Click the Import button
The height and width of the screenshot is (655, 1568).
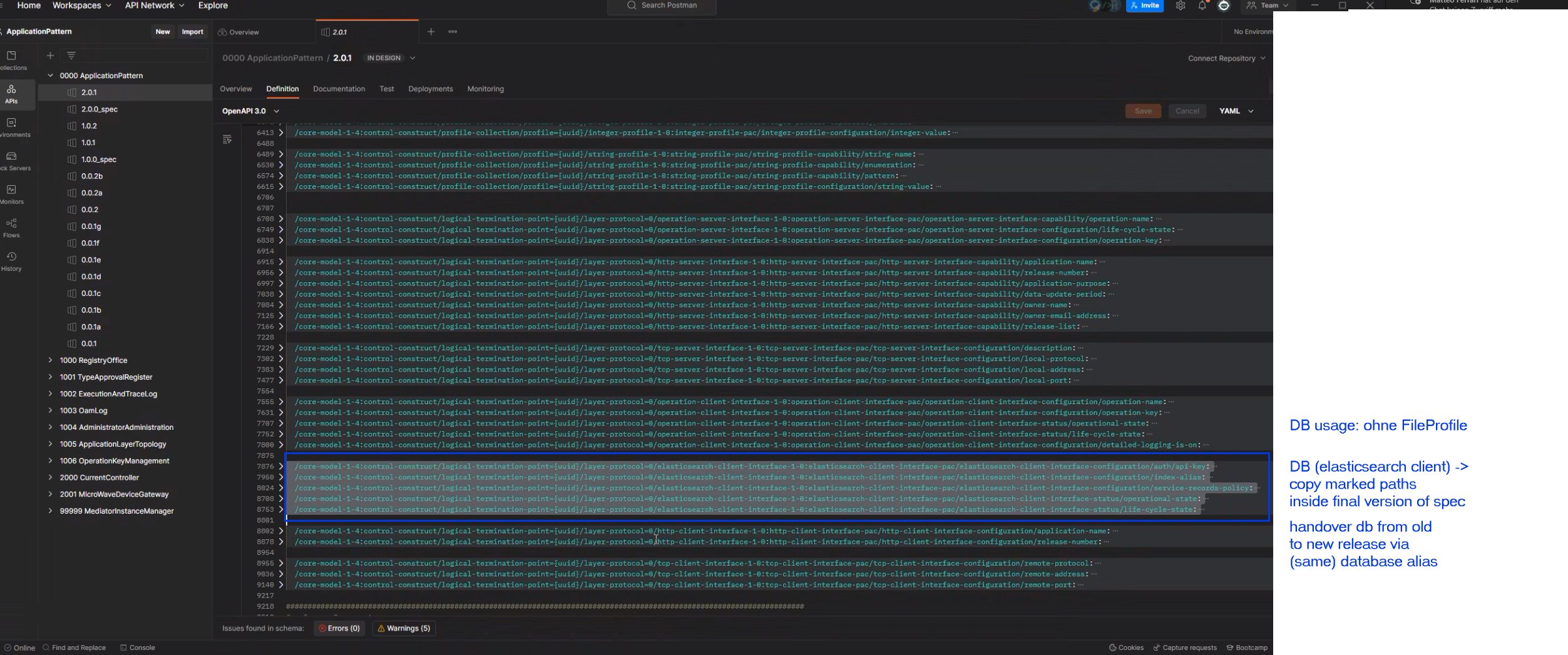point(192,31)
